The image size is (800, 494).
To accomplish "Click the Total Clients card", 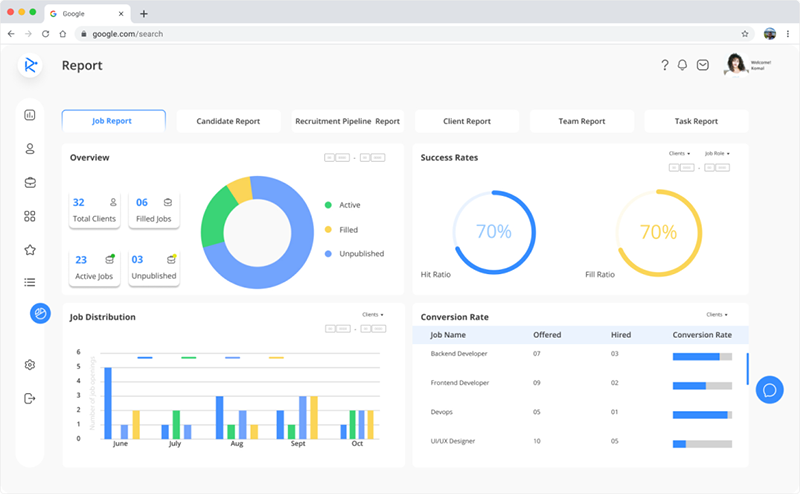I will 94,210.
